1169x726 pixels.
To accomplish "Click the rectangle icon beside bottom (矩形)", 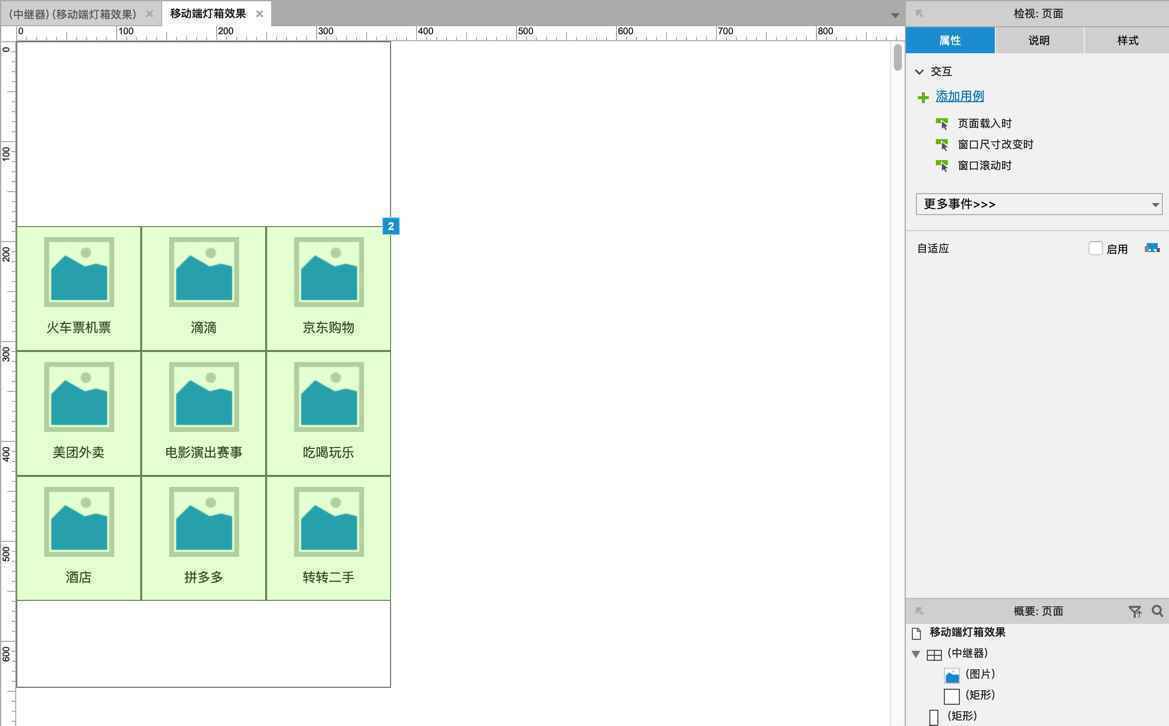I will 934,717.
